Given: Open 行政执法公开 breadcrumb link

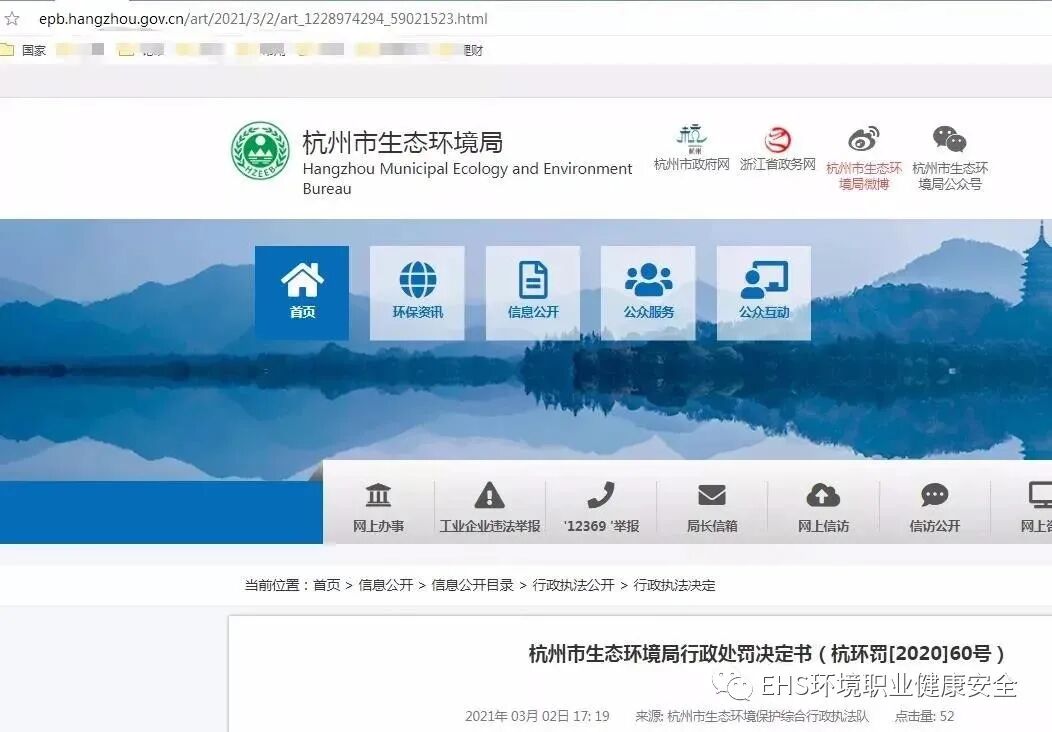Looking at the screenshot, I should click(575, 585).
